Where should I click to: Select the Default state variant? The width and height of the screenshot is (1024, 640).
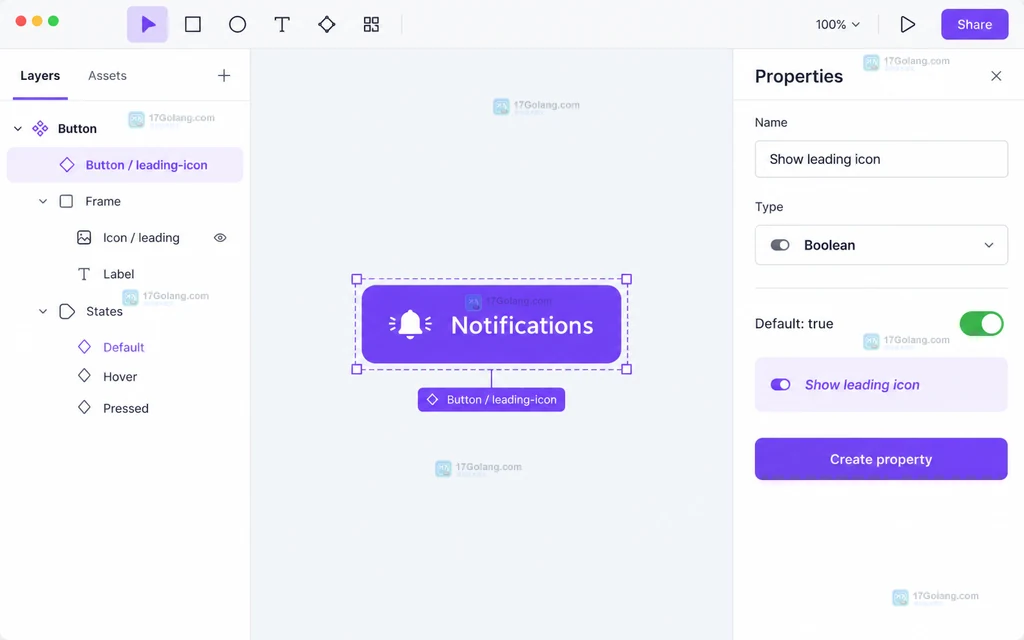(123, 347)
